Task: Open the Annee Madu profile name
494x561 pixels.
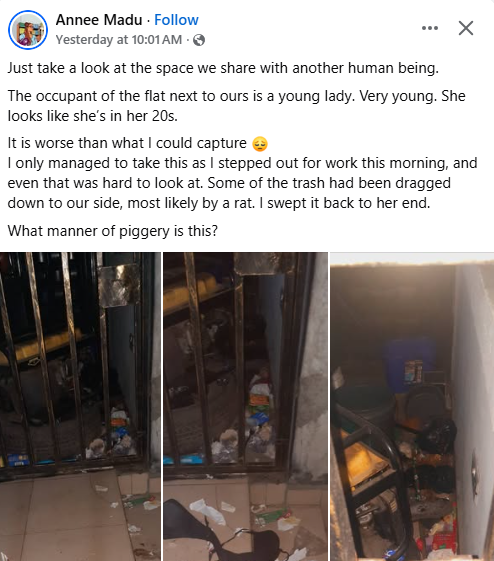Action: click(99, 20)
